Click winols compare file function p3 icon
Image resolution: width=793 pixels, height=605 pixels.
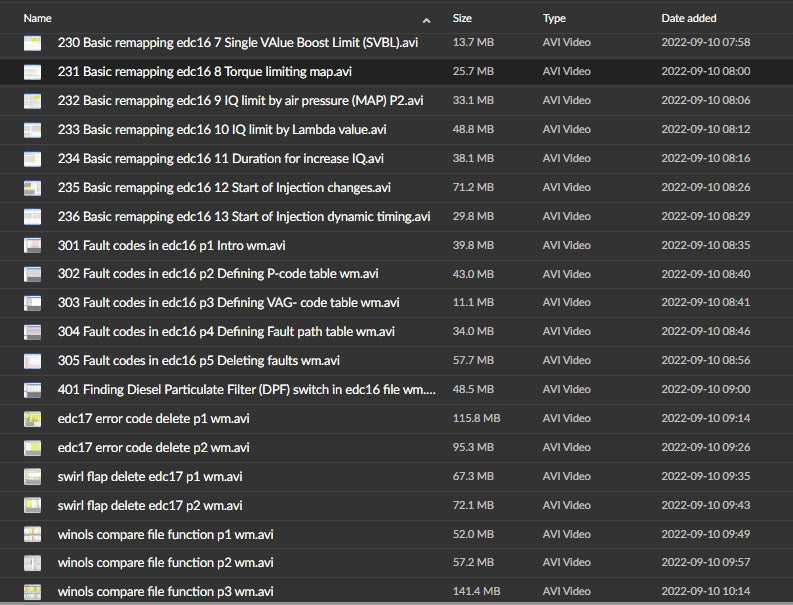33,592
